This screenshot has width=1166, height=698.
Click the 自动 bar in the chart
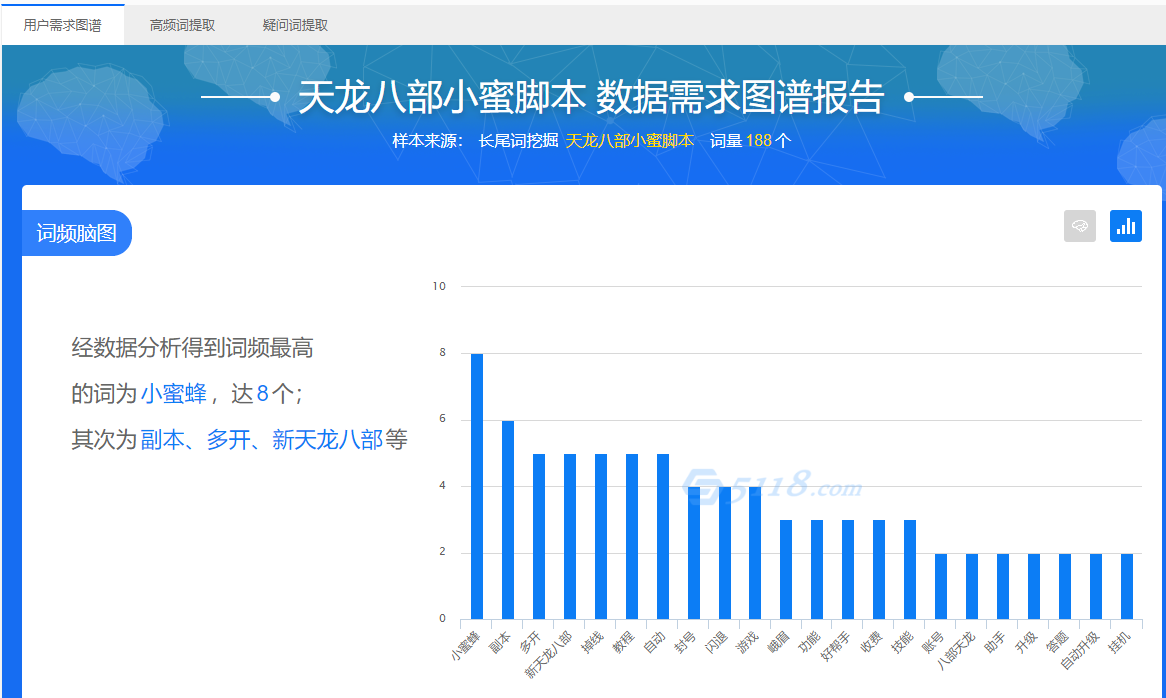[663, 536]
